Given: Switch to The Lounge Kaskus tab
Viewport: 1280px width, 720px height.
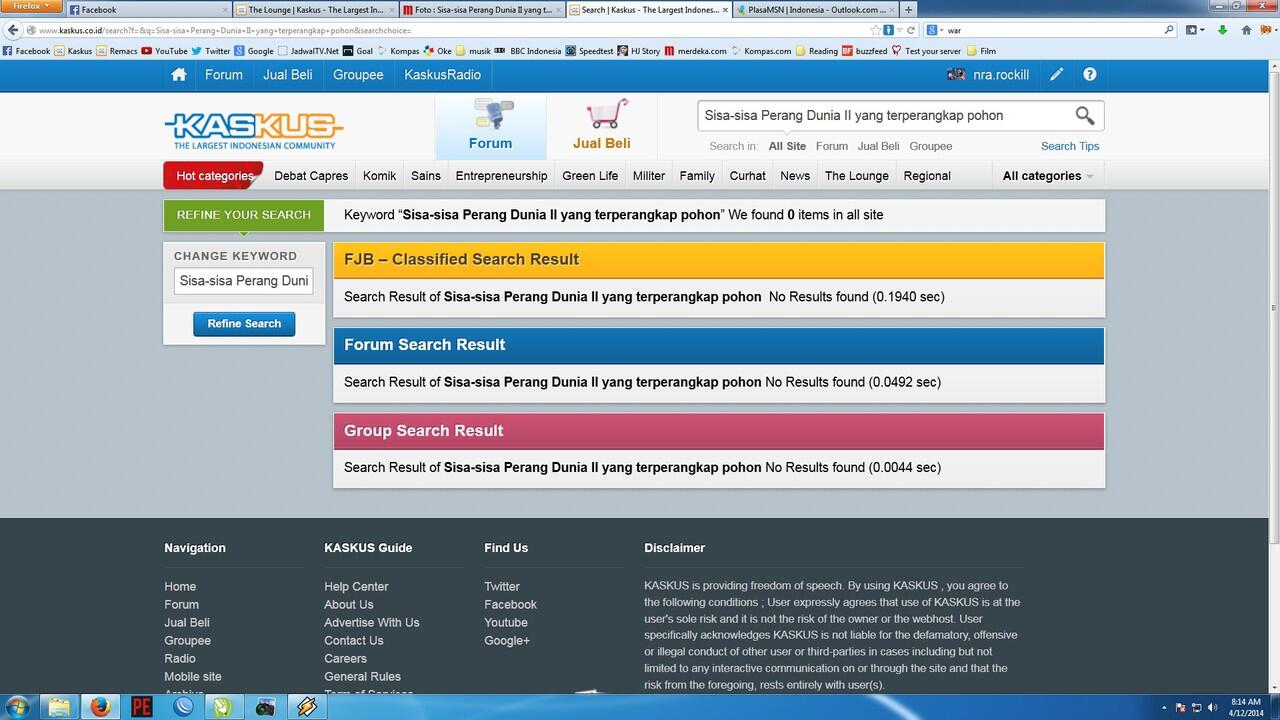Looking at the screenshot, I should 316,9.
